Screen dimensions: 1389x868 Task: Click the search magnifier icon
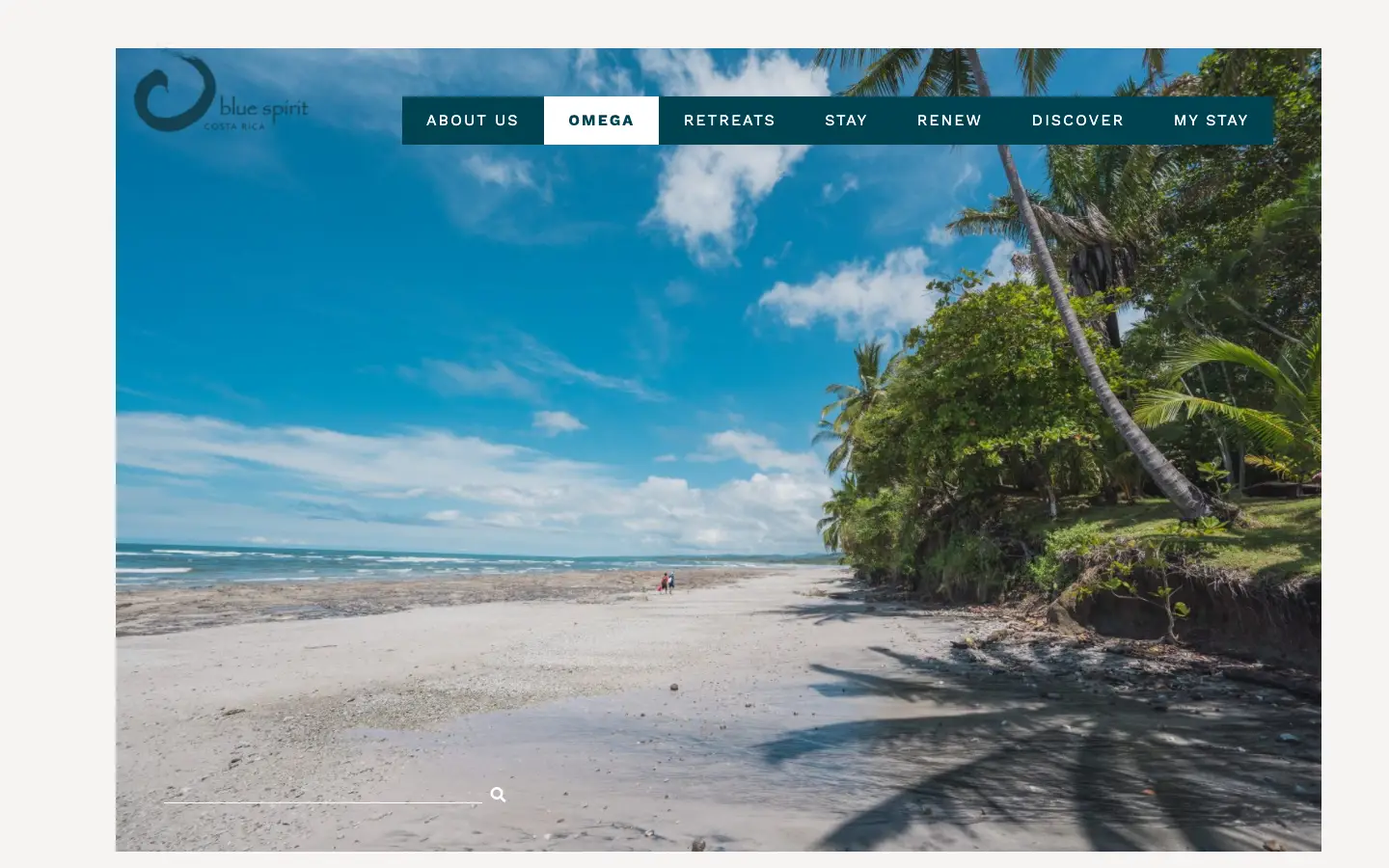tap(498, 795)
